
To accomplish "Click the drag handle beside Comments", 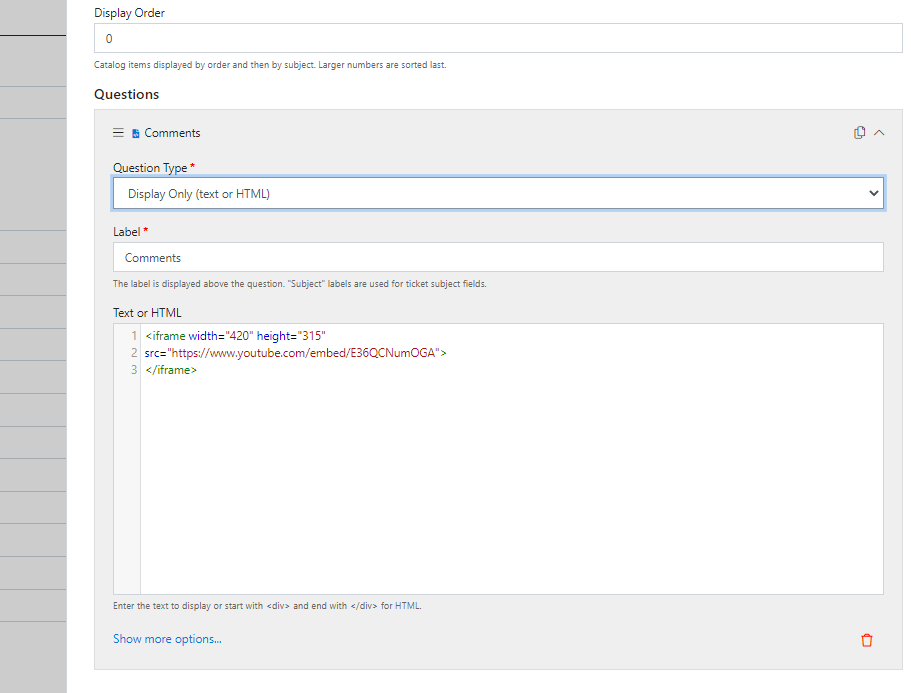I will [118, 133].
